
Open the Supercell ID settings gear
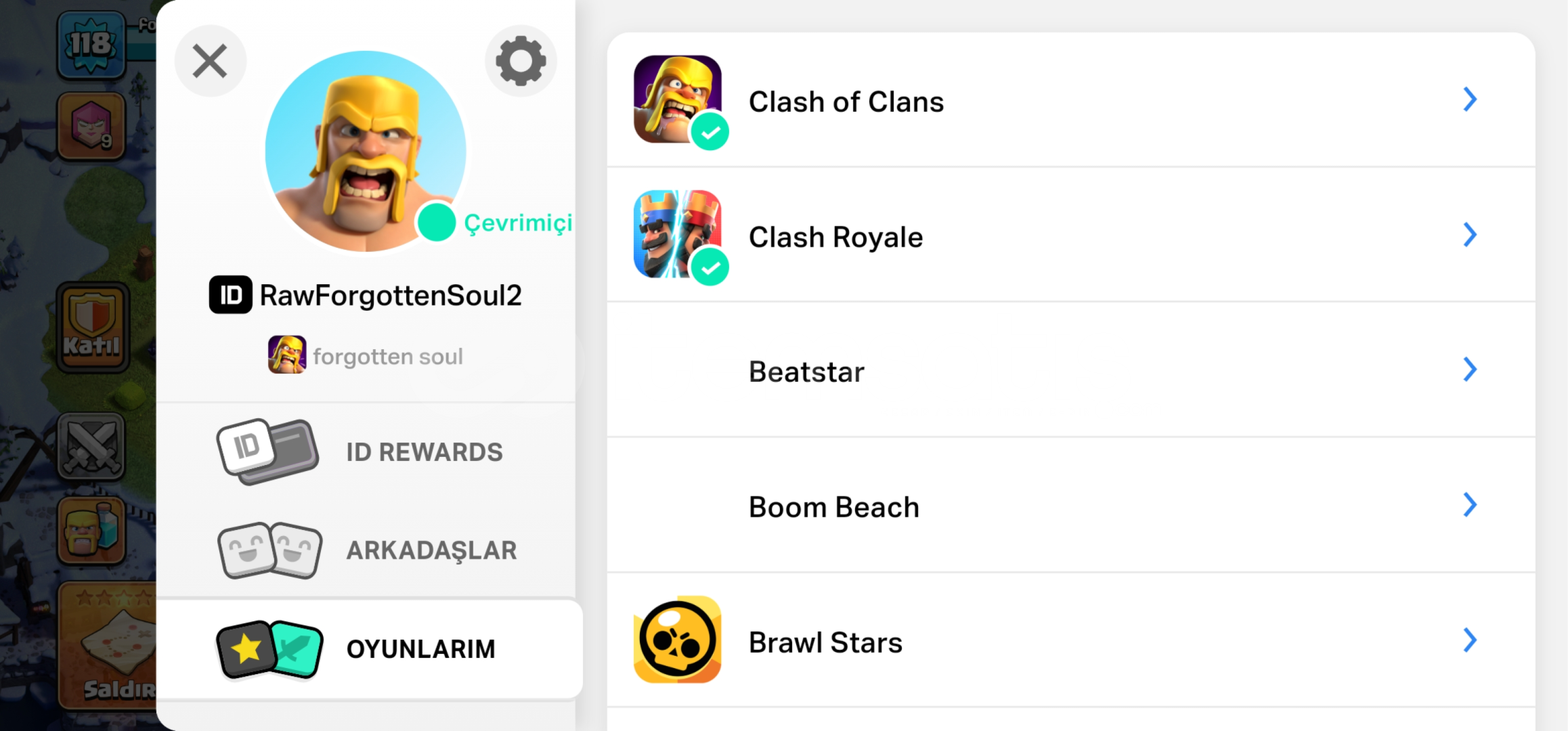coord(521,61)
